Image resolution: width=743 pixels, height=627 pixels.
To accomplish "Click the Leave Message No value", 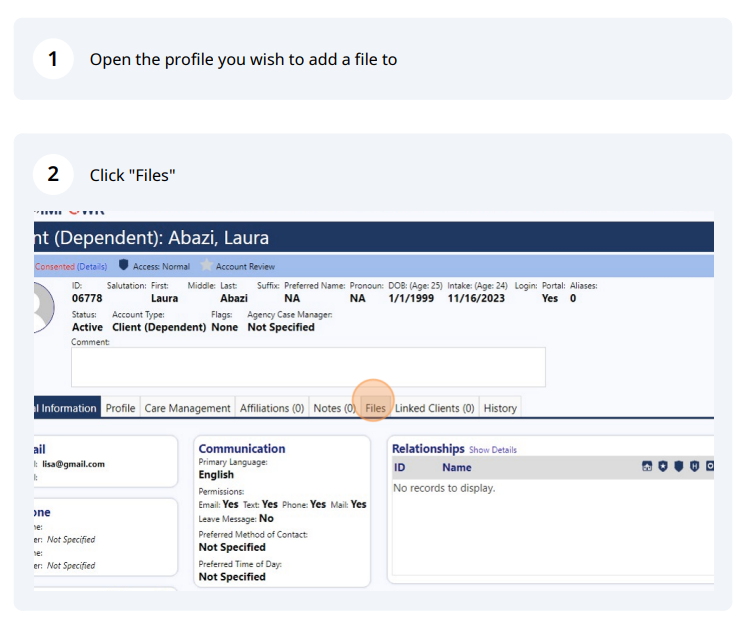I will (266, 518).
